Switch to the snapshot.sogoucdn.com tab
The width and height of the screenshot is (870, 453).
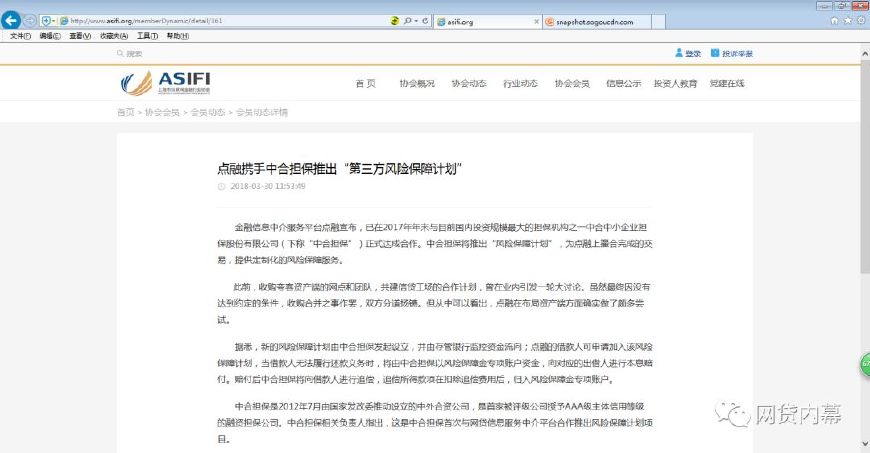pos(596,22)
